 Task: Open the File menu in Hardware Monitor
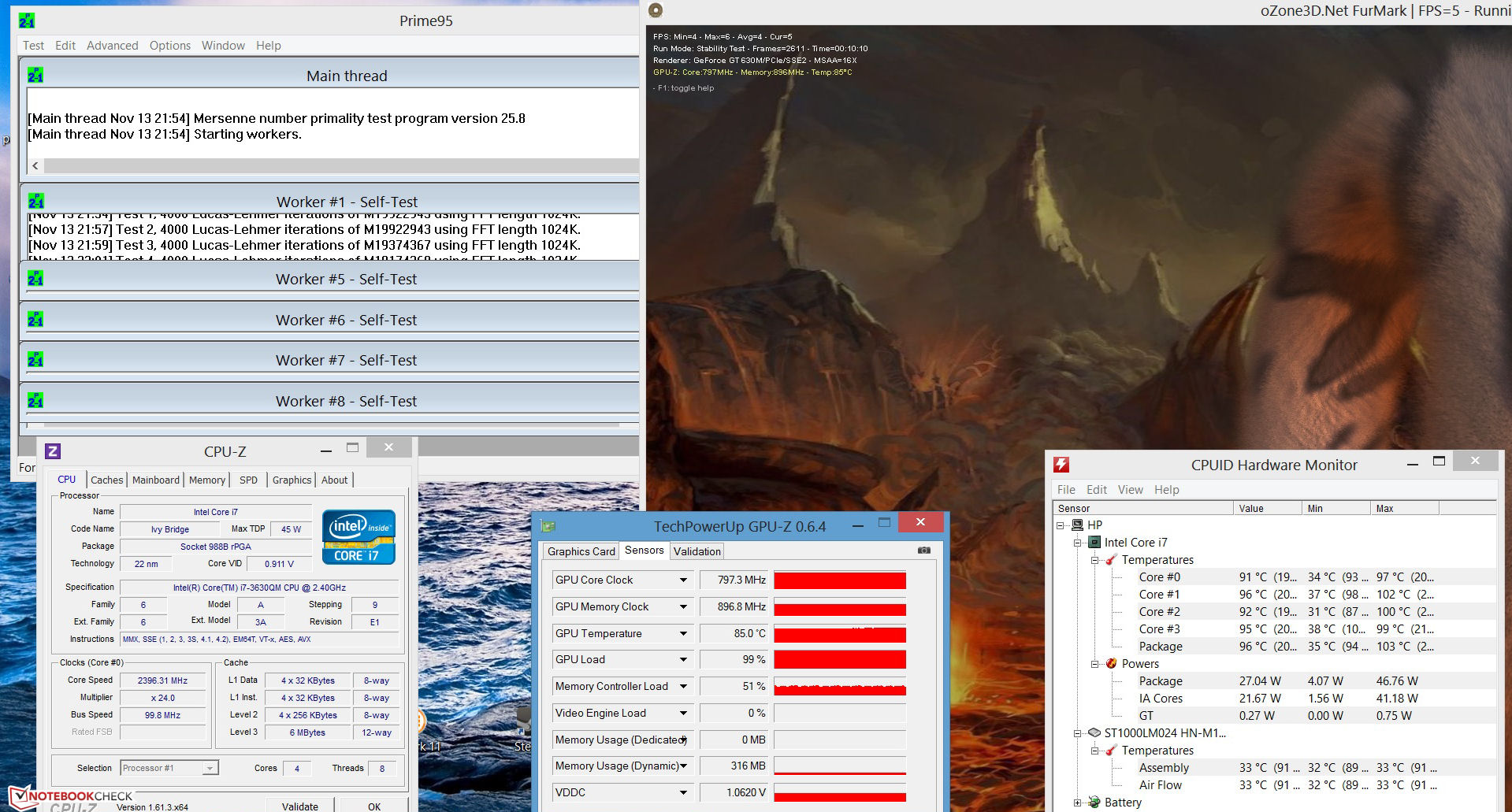(1066, 490)
